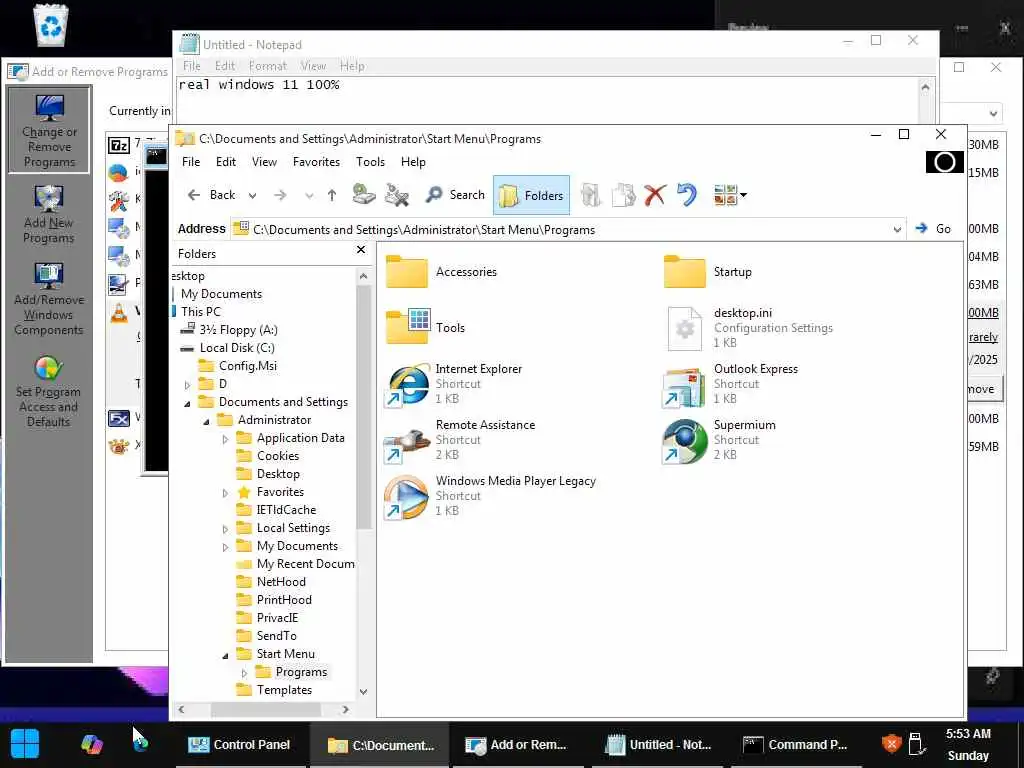Select the Accessories folder icon

[407, 272]
